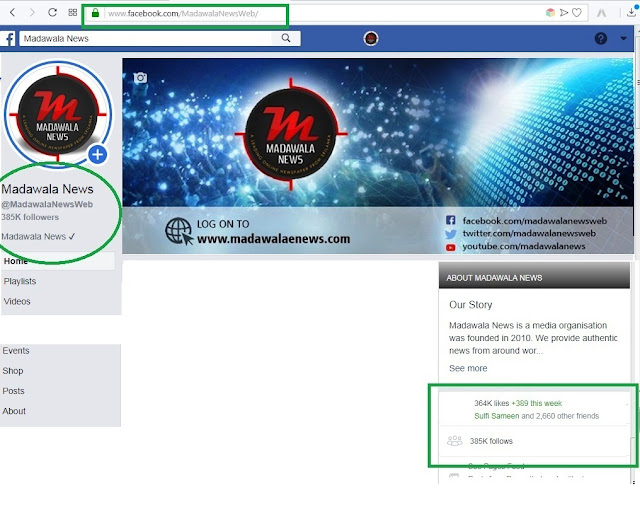Viewport: 640px width, 517px height.
Task: Click the green secure padlock icon
Action: (x=95, y=13)
